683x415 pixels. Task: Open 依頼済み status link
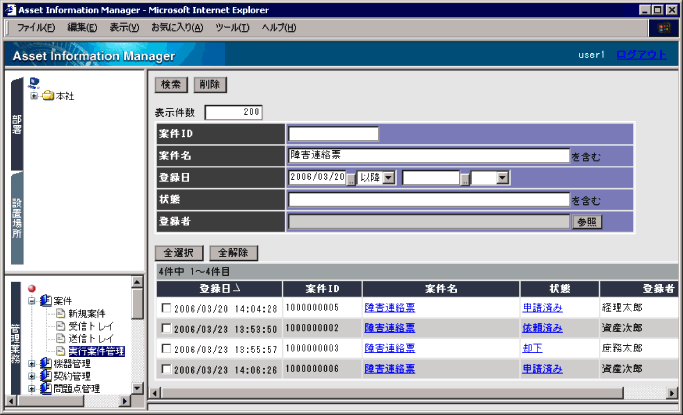(542, 328)
